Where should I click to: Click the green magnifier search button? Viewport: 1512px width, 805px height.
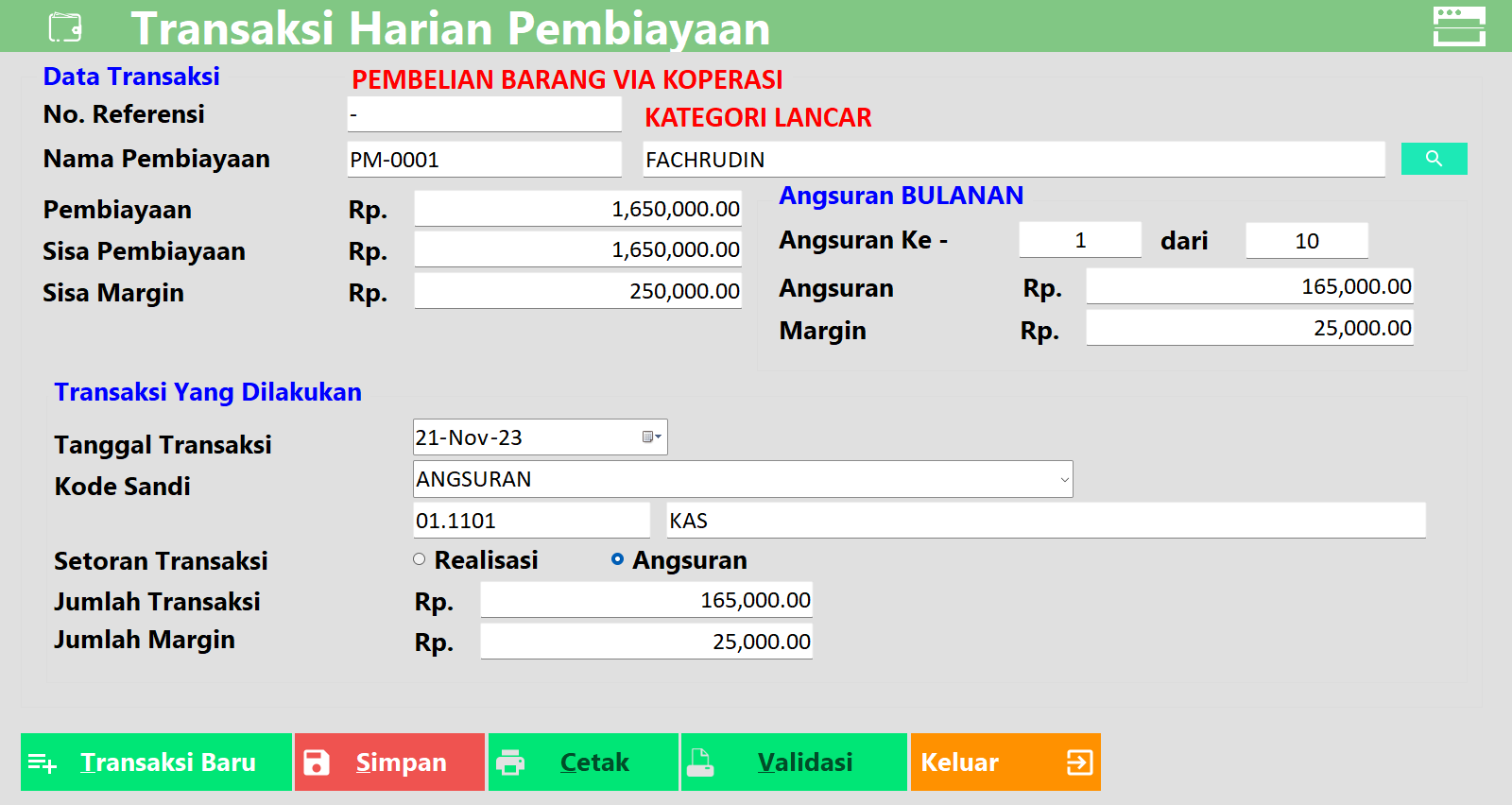pyautogui.click(x=1434, y=159)
